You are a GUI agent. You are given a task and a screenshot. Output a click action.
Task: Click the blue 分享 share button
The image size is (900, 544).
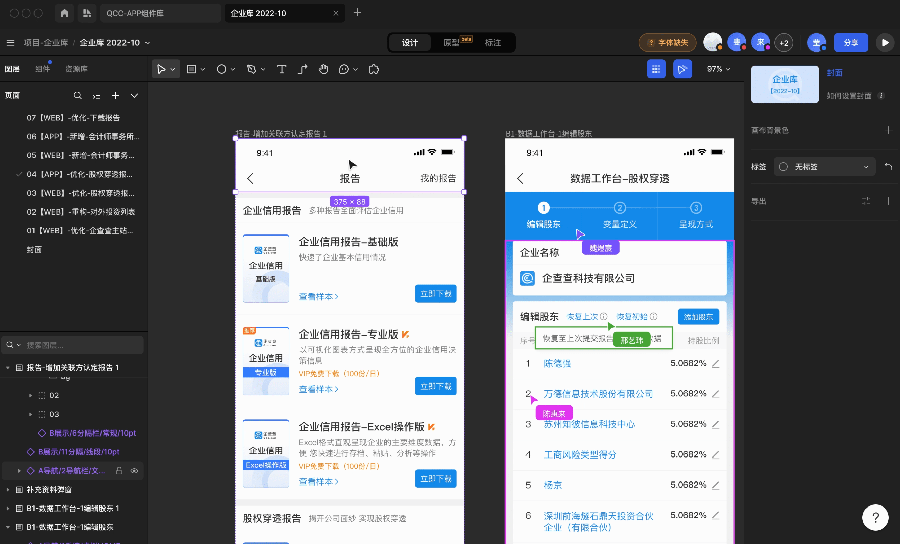coord(850,42)
